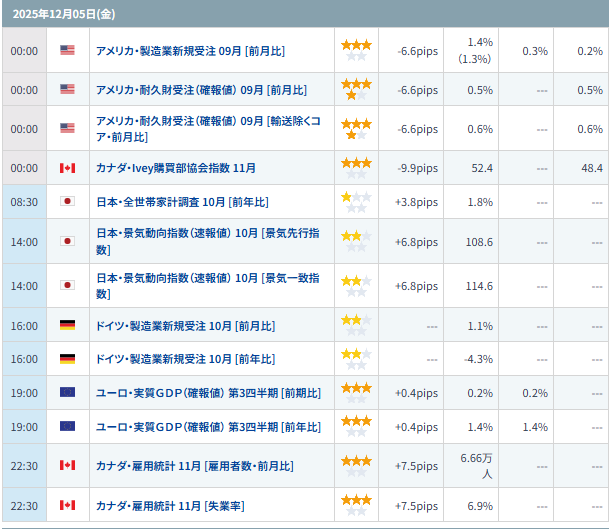Screen dimensions: 612x529
Task: Click the Japan flag beside 日本・全世帯家計調査
Action: (x=67, y=201)
